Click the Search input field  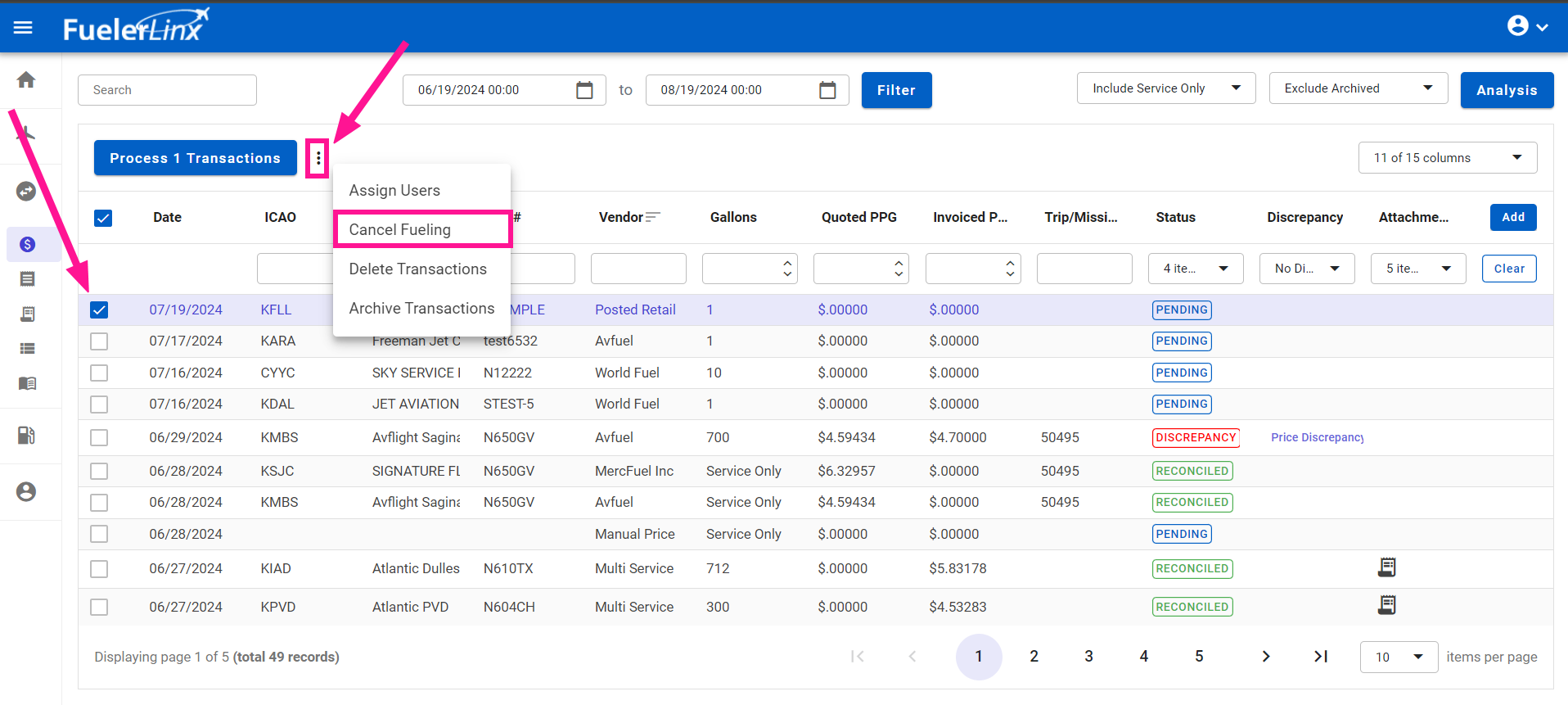click(167, 90)
